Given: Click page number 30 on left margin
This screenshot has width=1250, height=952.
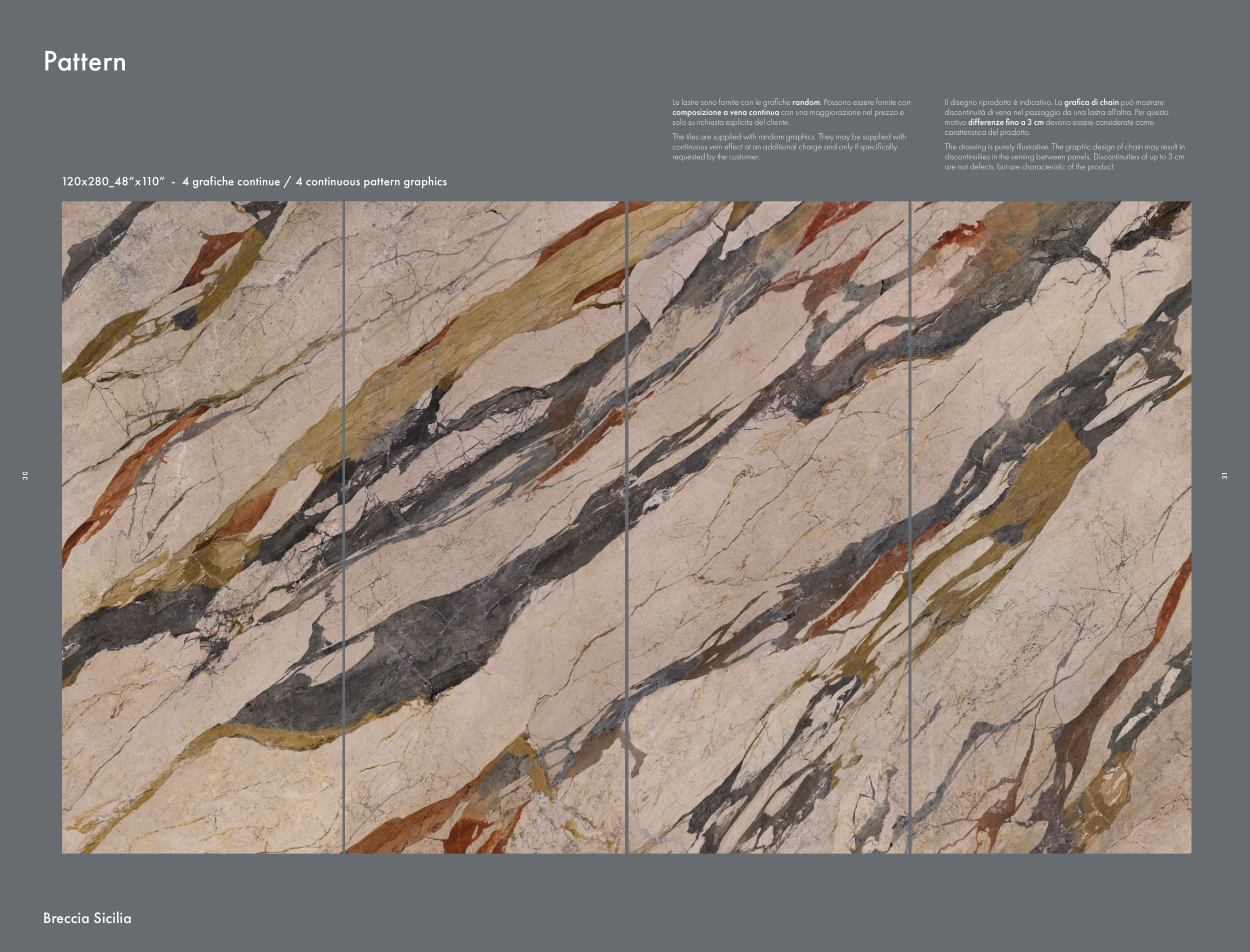Looking at the screenshot, I should [x=25, y=475].
